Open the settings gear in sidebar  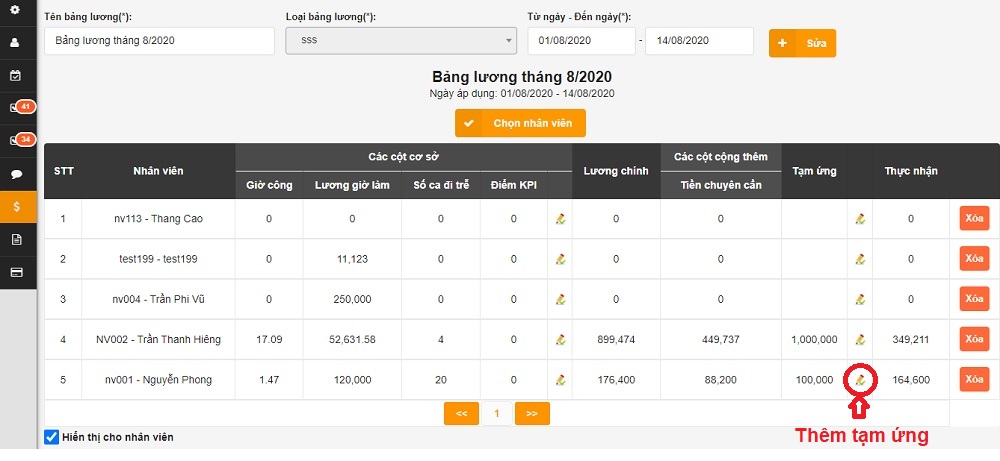click(x=15, y=10)
